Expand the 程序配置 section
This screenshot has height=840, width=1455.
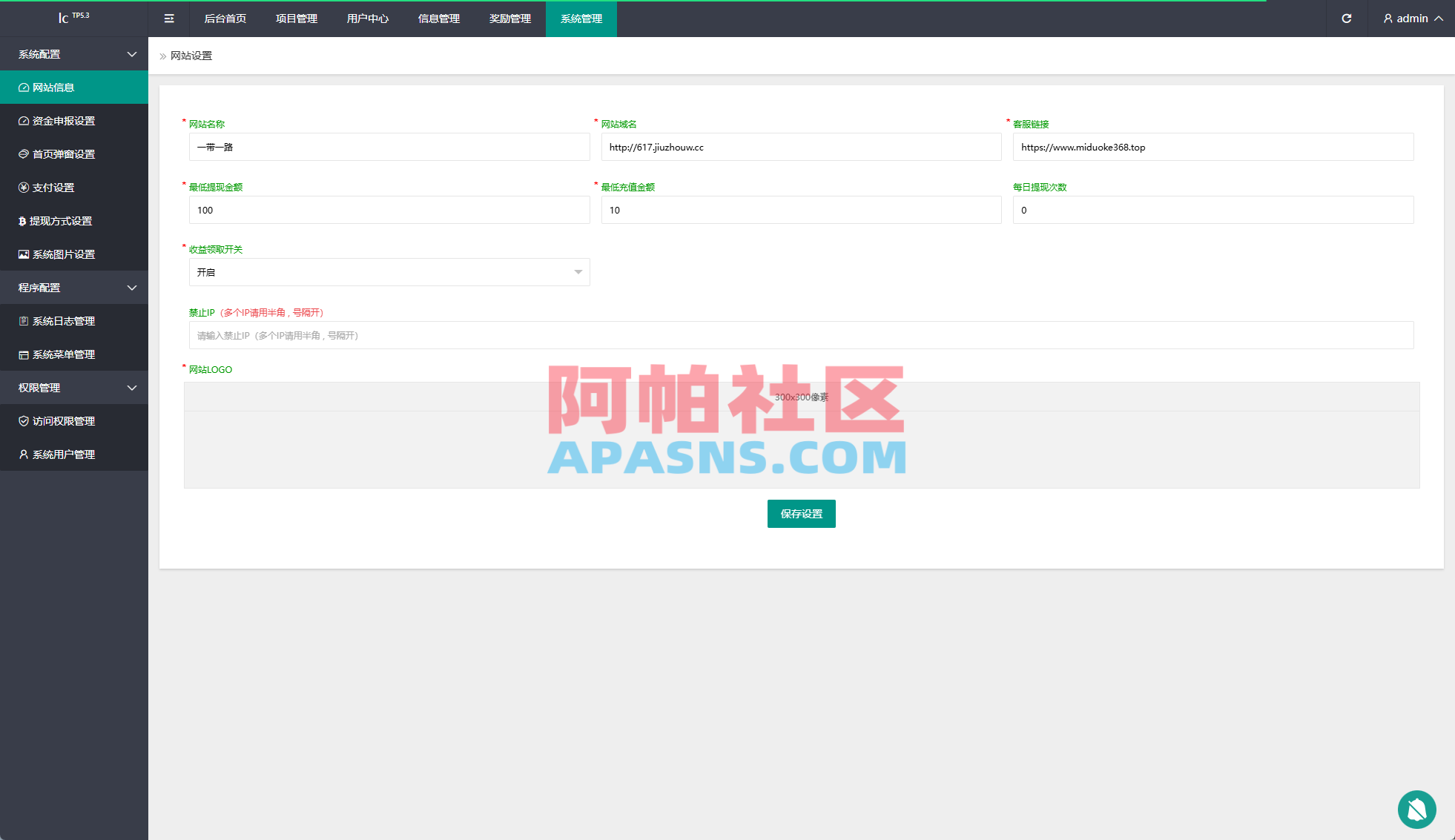point(74,288)
